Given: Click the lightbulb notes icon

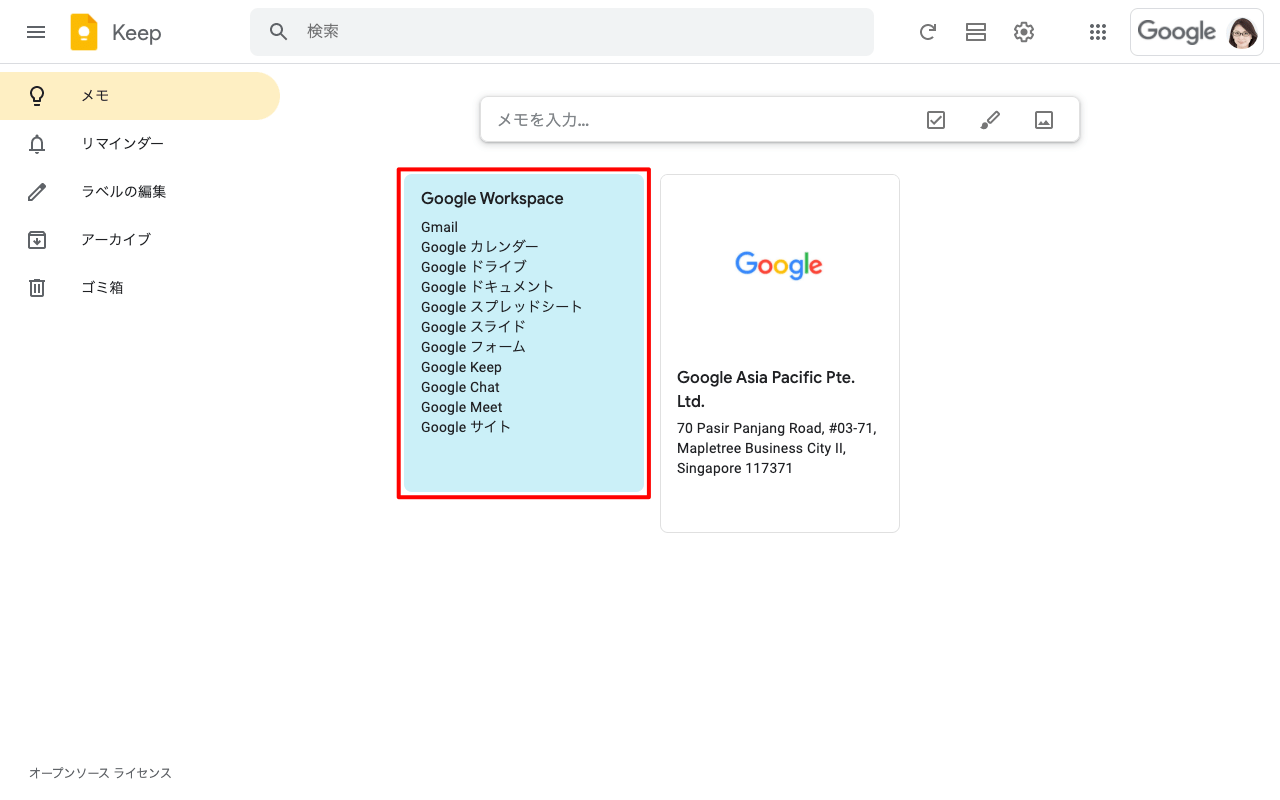Looking at the screenshot, I should [37, 96].
